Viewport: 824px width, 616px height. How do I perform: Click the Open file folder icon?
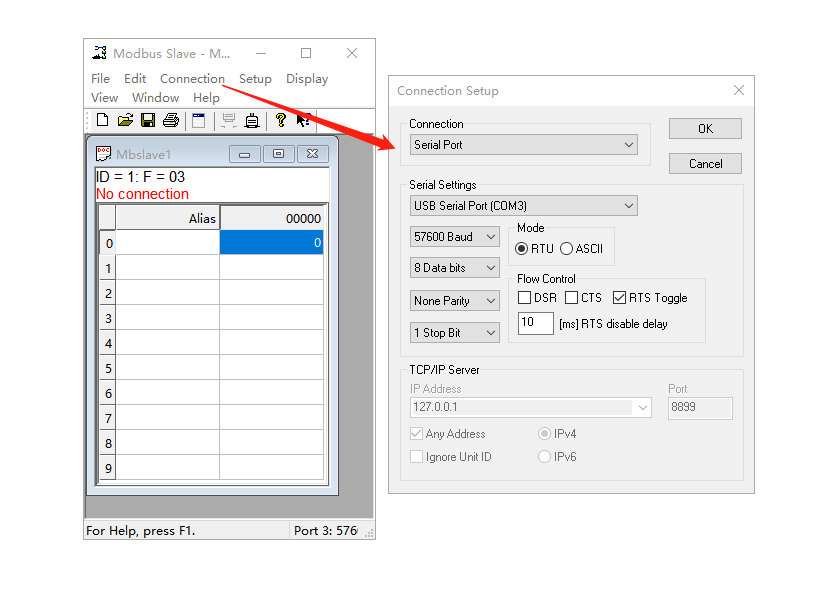pos(125,120)
